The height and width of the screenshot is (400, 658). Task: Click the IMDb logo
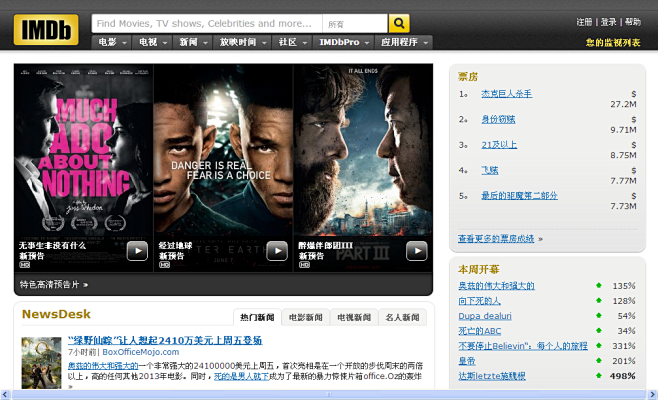click(46, 29)
